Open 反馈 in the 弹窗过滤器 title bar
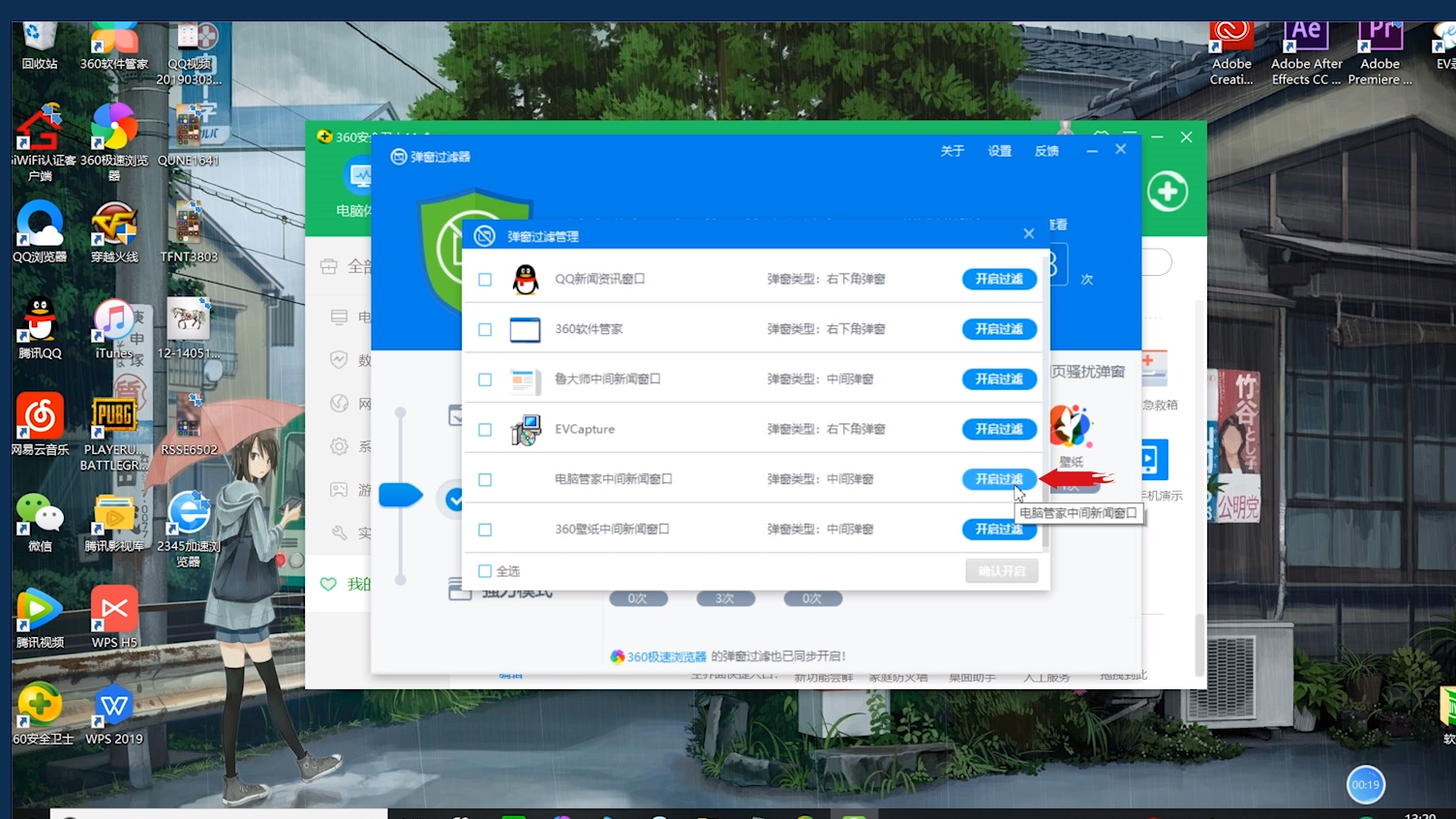Screen dimensions: 1456x819 (x=1046, y=151)
